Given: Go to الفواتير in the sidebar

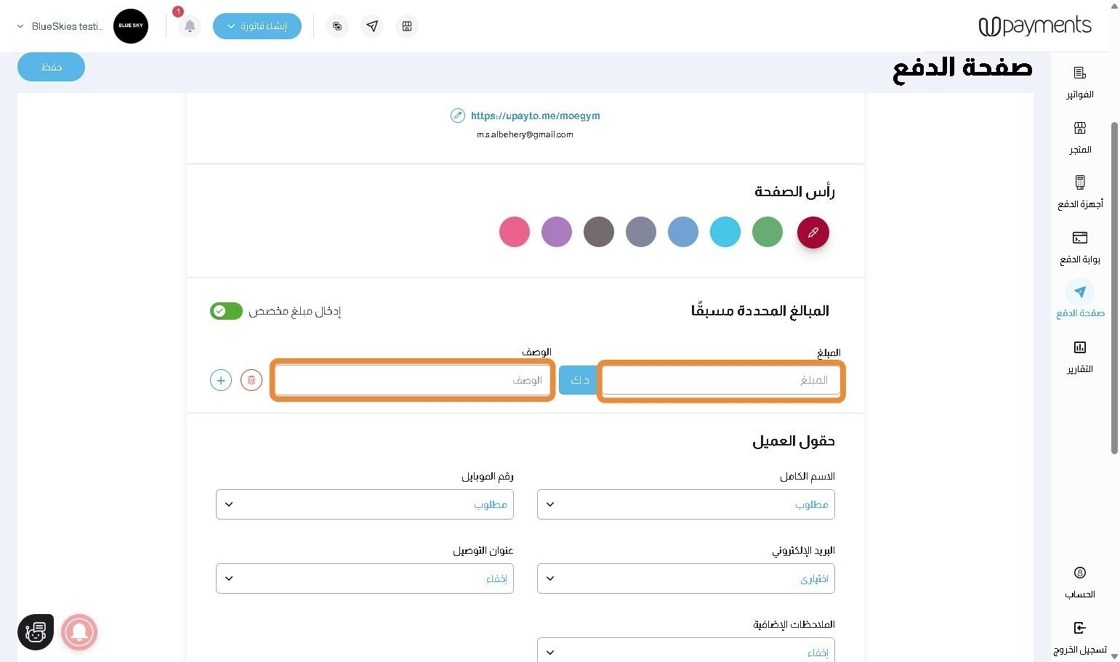Looking at the screenshot, I should [1079, 82].
